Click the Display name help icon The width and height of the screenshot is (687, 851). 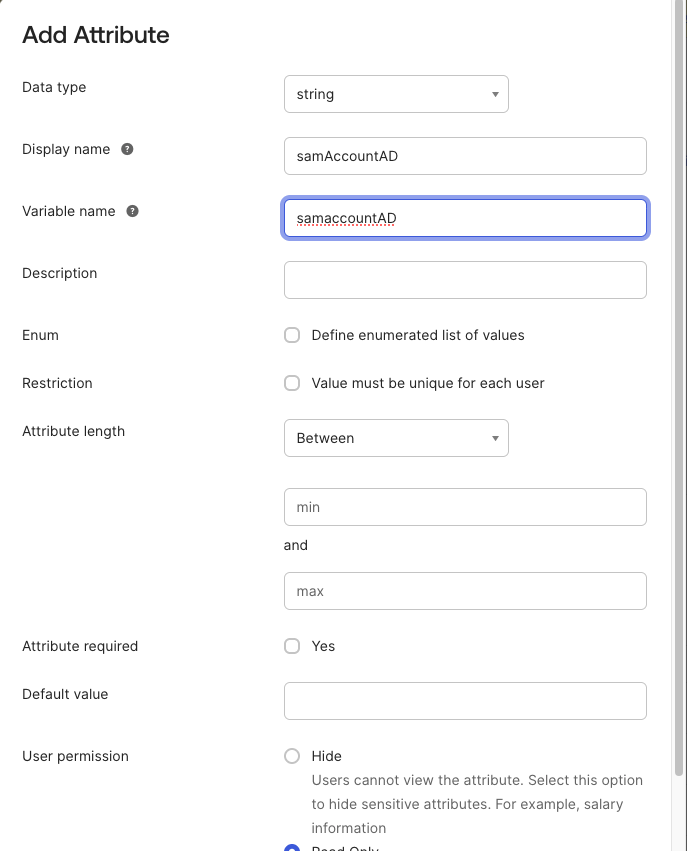126,149
